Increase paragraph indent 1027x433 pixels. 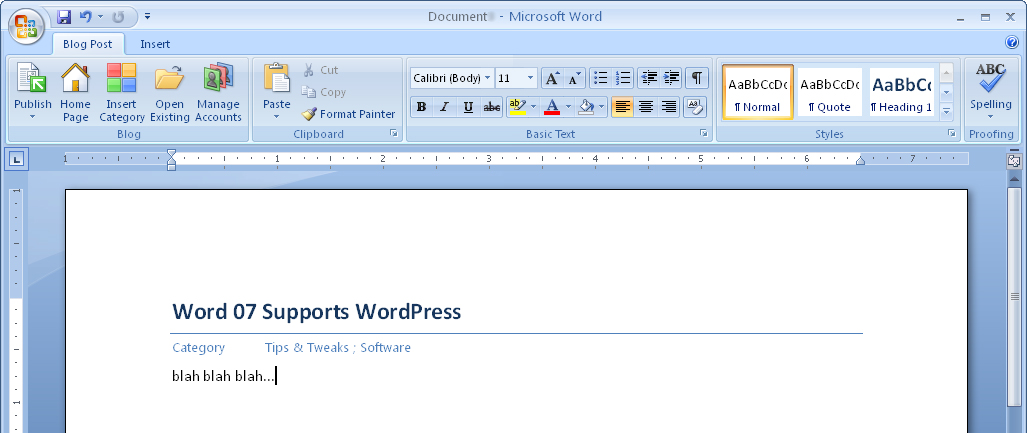click(x=671, y=78)
